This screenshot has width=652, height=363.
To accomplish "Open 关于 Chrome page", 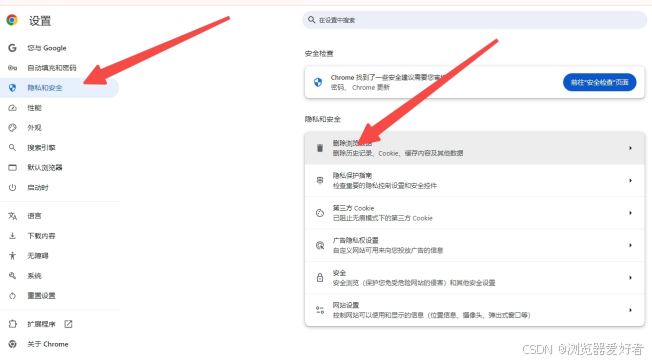I will click(59, 344).
